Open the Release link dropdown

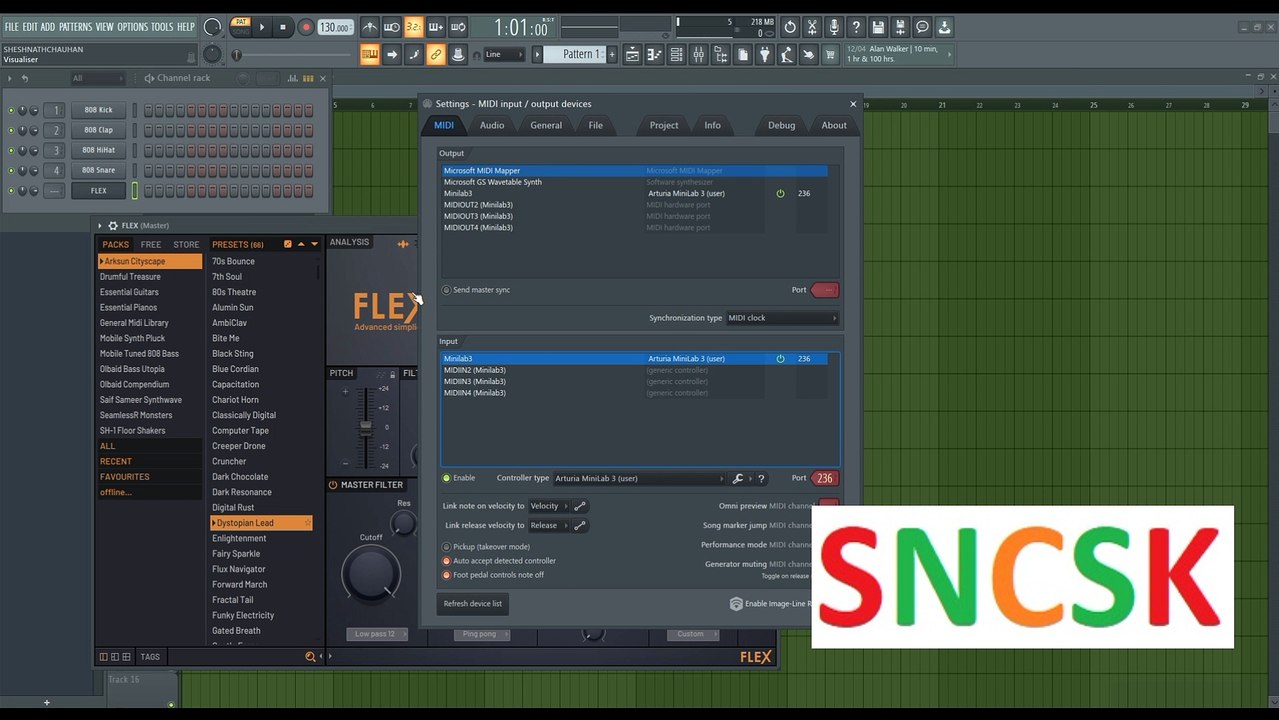548,525
